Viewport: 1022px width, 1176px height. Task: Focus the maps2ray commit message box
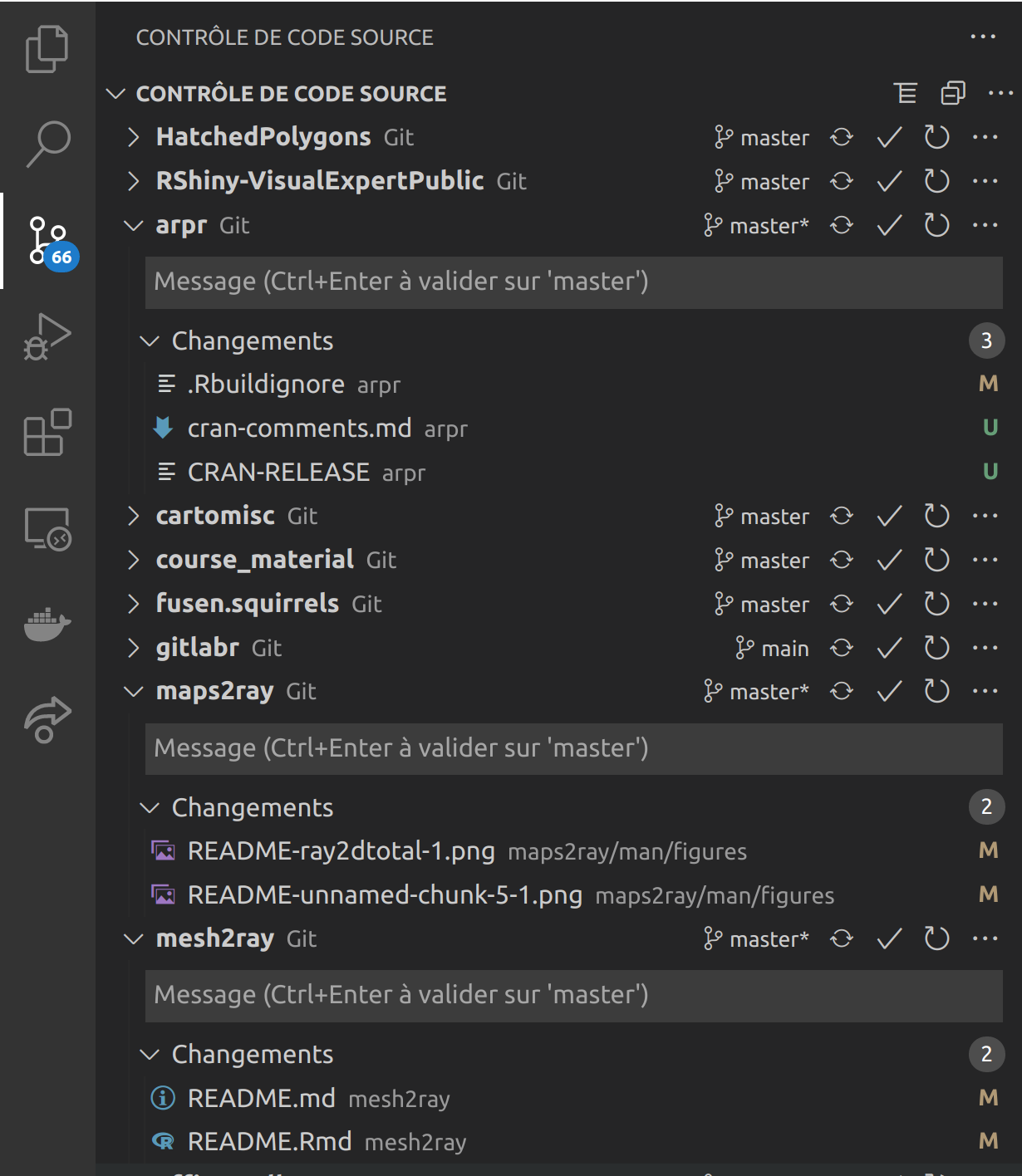[573, 749]
